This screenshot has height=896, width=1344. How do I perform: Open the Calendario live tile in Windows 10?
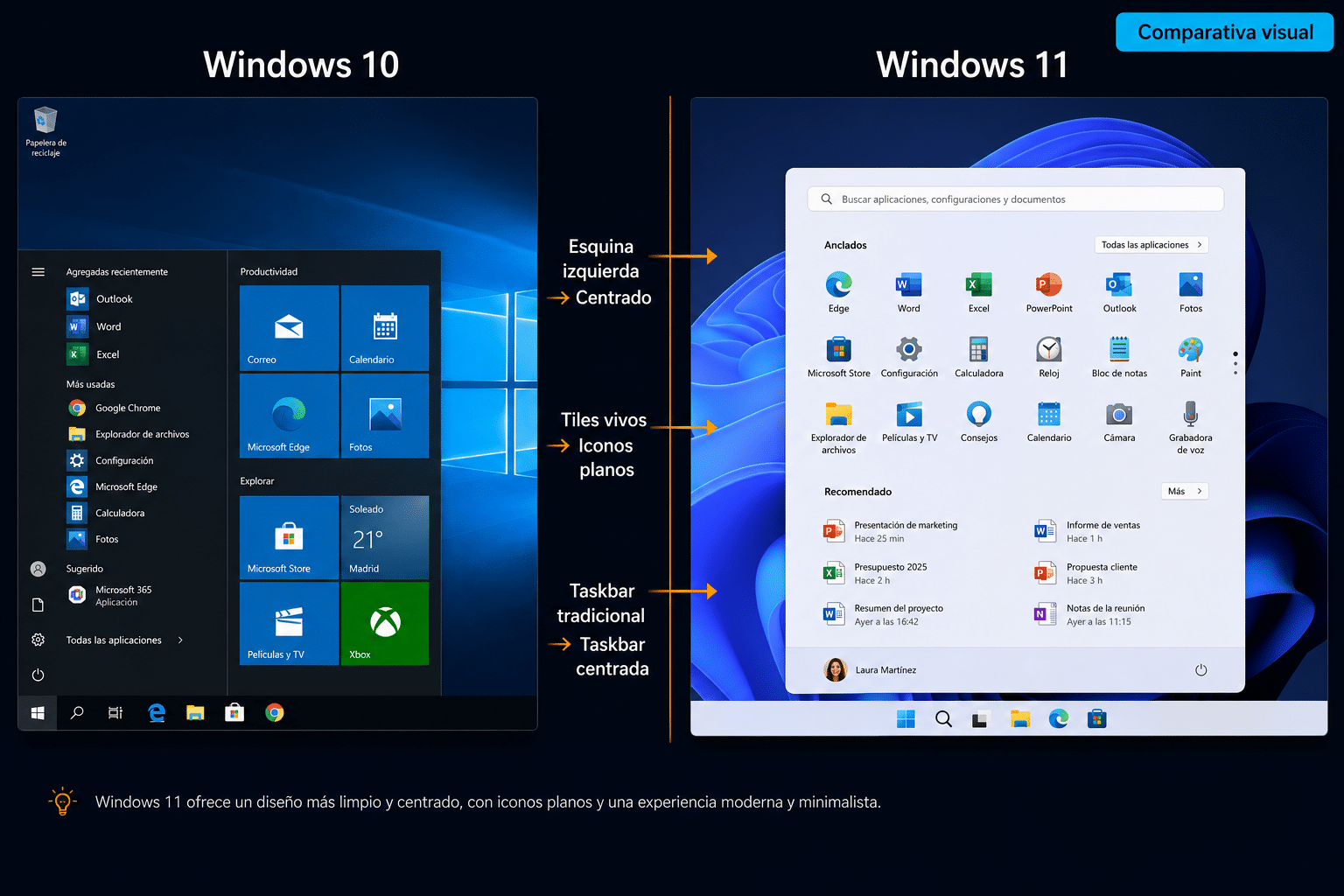click(x=385, y=328)
